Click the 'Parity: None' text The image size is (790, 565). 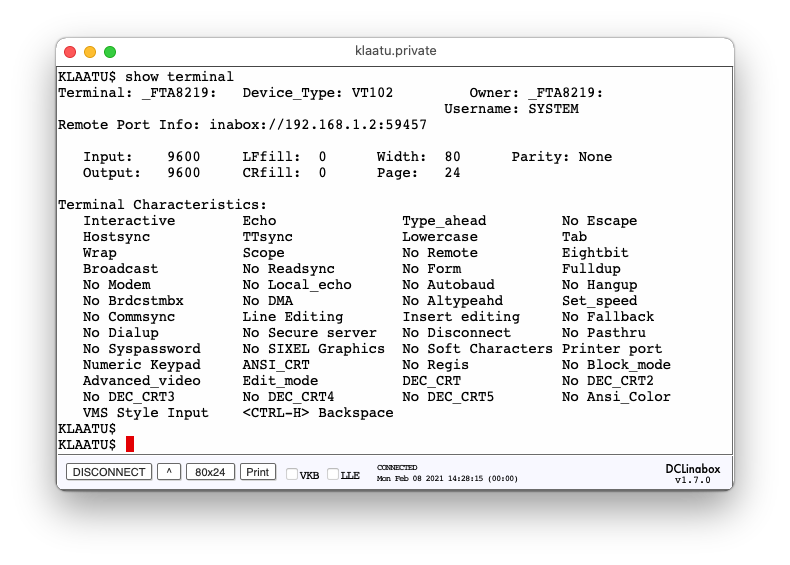pos(562,157)
